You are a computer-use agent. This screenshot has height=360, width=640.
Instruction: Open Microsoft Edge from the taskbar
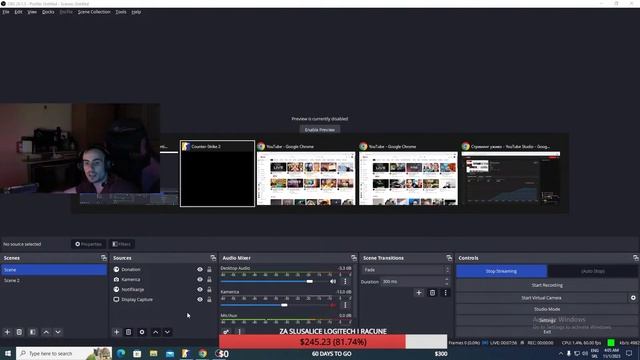point(121,353)
